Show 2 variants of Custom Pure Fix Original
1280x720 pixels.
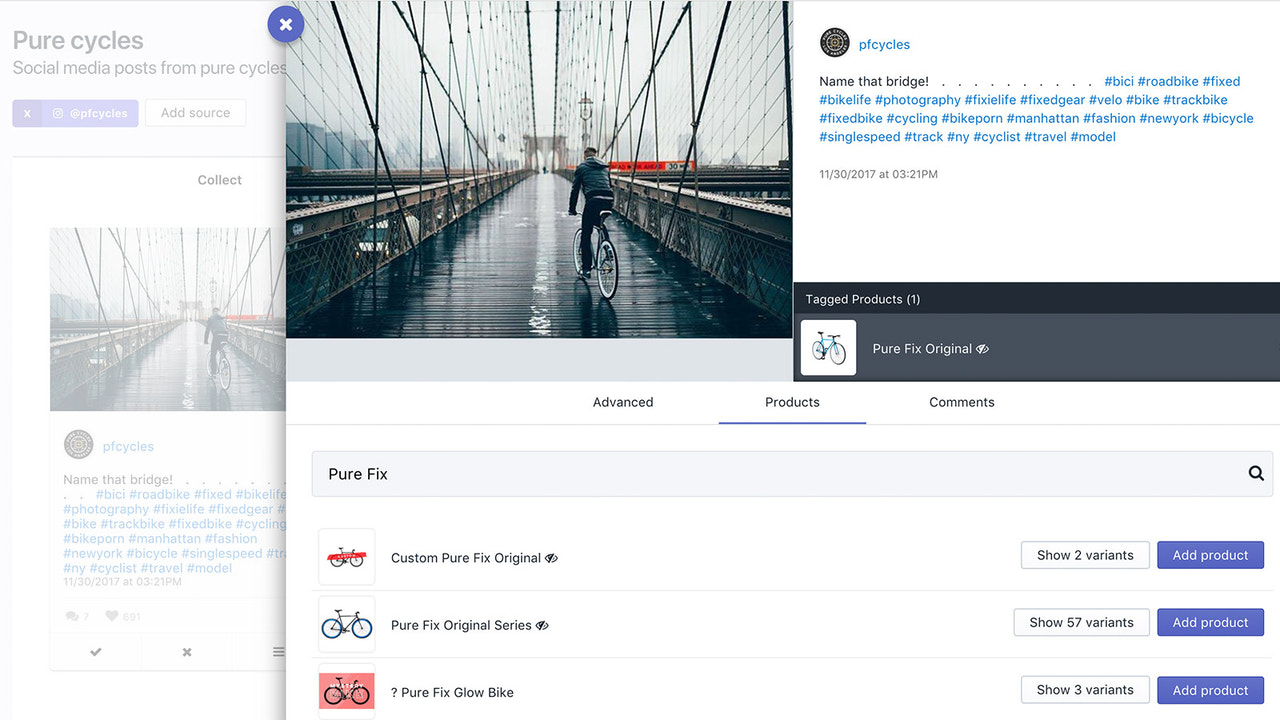pos(1085,555)
